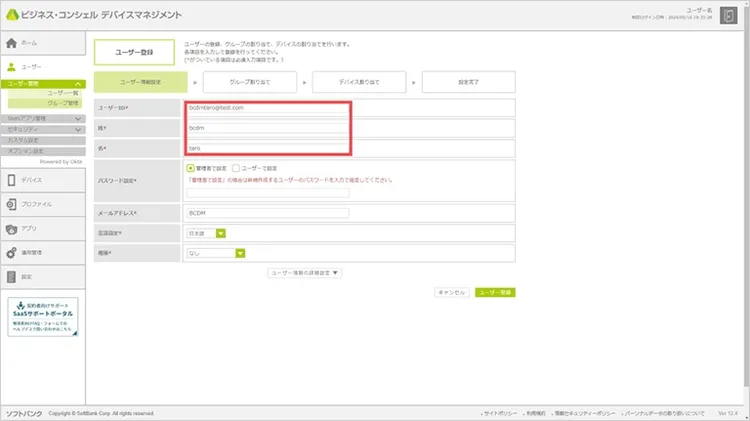
Task: Click the デバイス phone icon in the sidebar
Action: 11,180
